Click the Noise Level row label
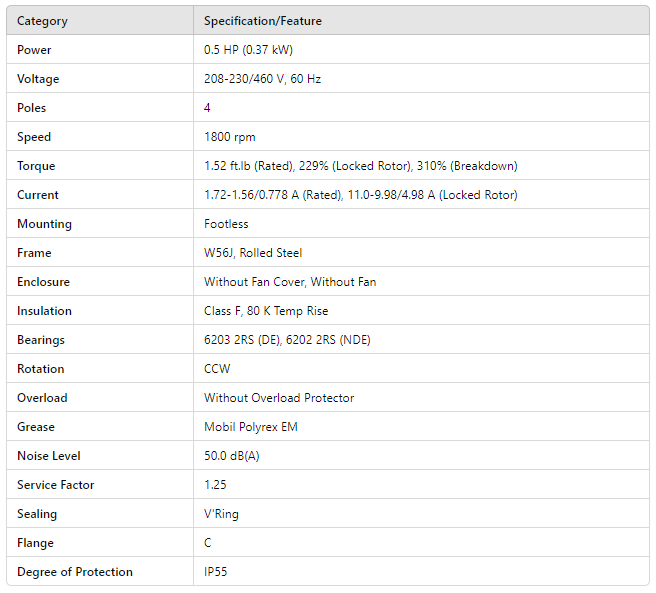This screenshot has width=656, height=593. point(49,456)
